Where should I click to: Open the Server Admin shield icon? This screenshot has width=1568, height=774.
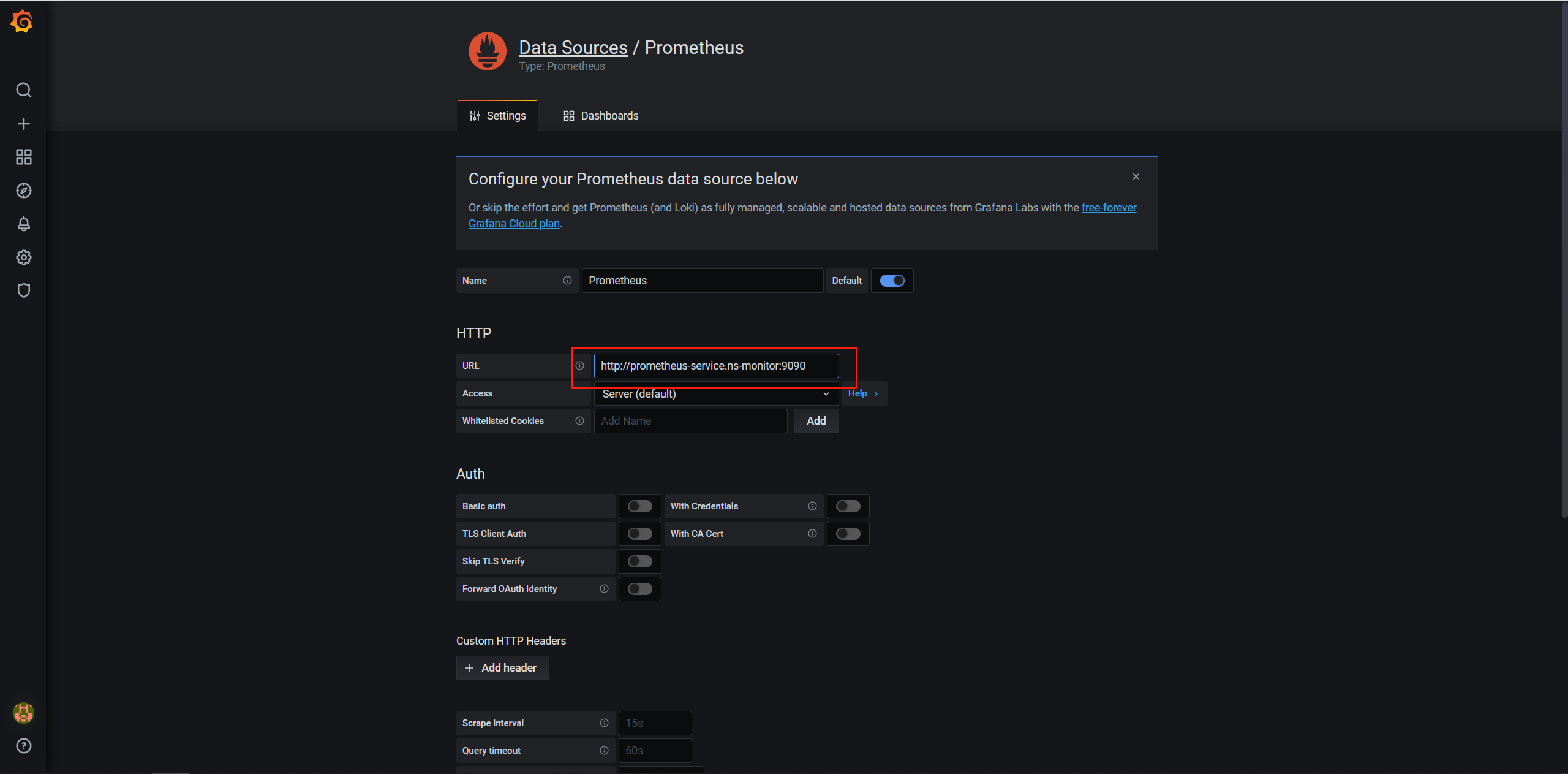(x=23, y=290)
